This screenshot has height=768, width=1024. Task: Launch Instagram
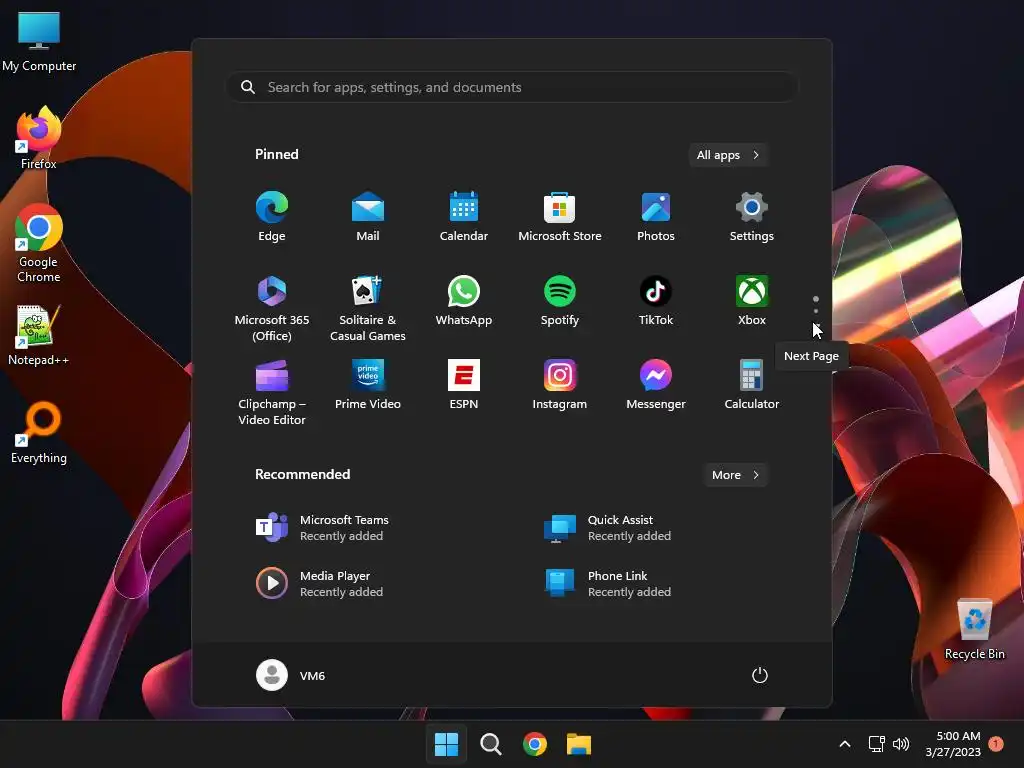pos(560,385)
